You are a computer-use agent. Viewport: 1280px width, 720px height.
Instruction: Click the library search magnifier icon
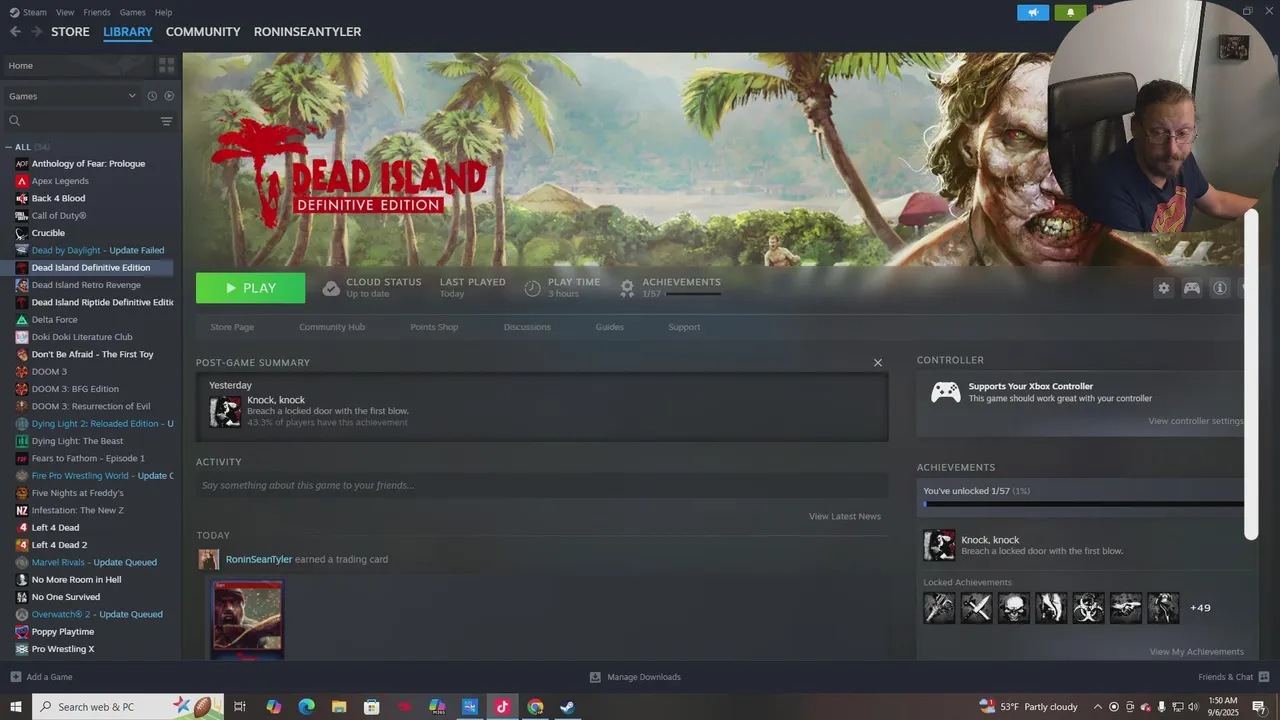(x=14, y=121)
